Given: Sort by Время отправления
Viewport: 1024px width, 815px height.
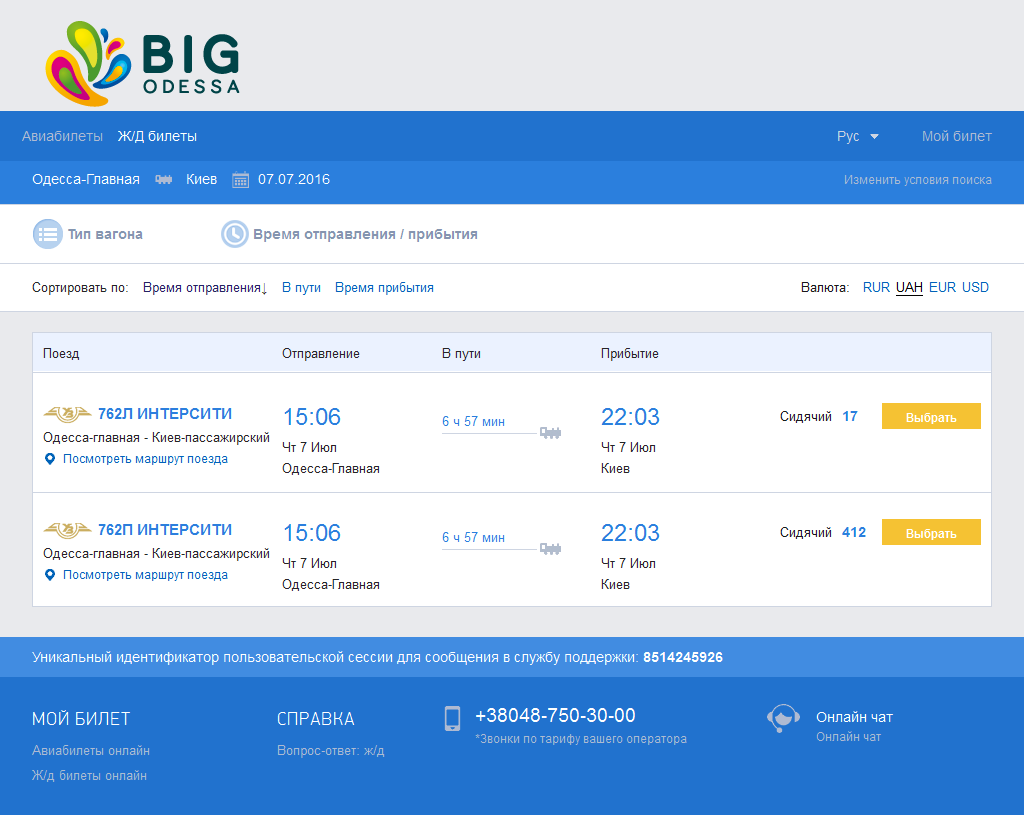Looking at the screenshot, I should 204,288.
